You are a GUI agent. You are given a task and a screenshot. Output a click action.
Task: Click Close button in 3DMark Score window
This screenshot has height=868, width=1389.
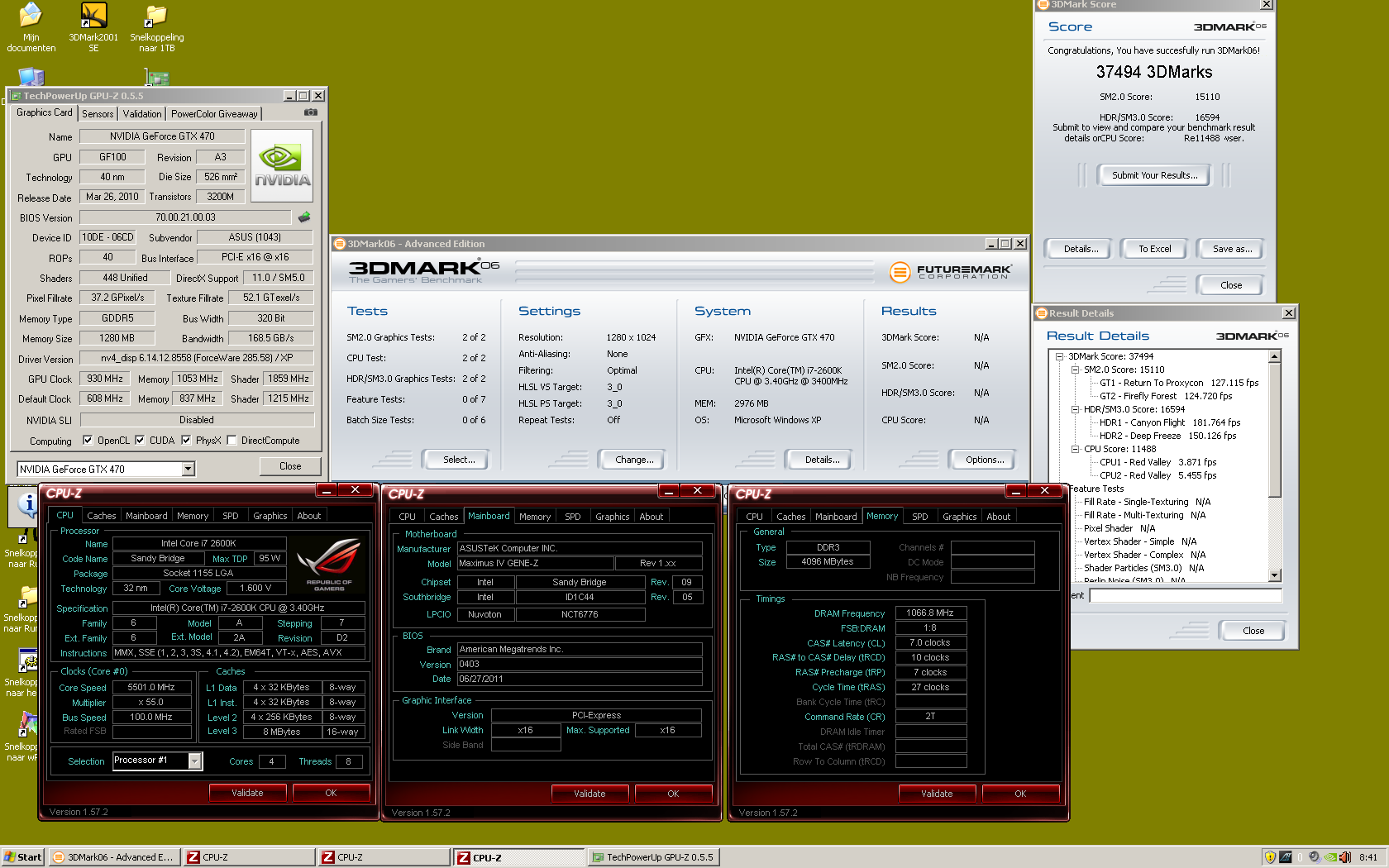tap(1230, 285)
